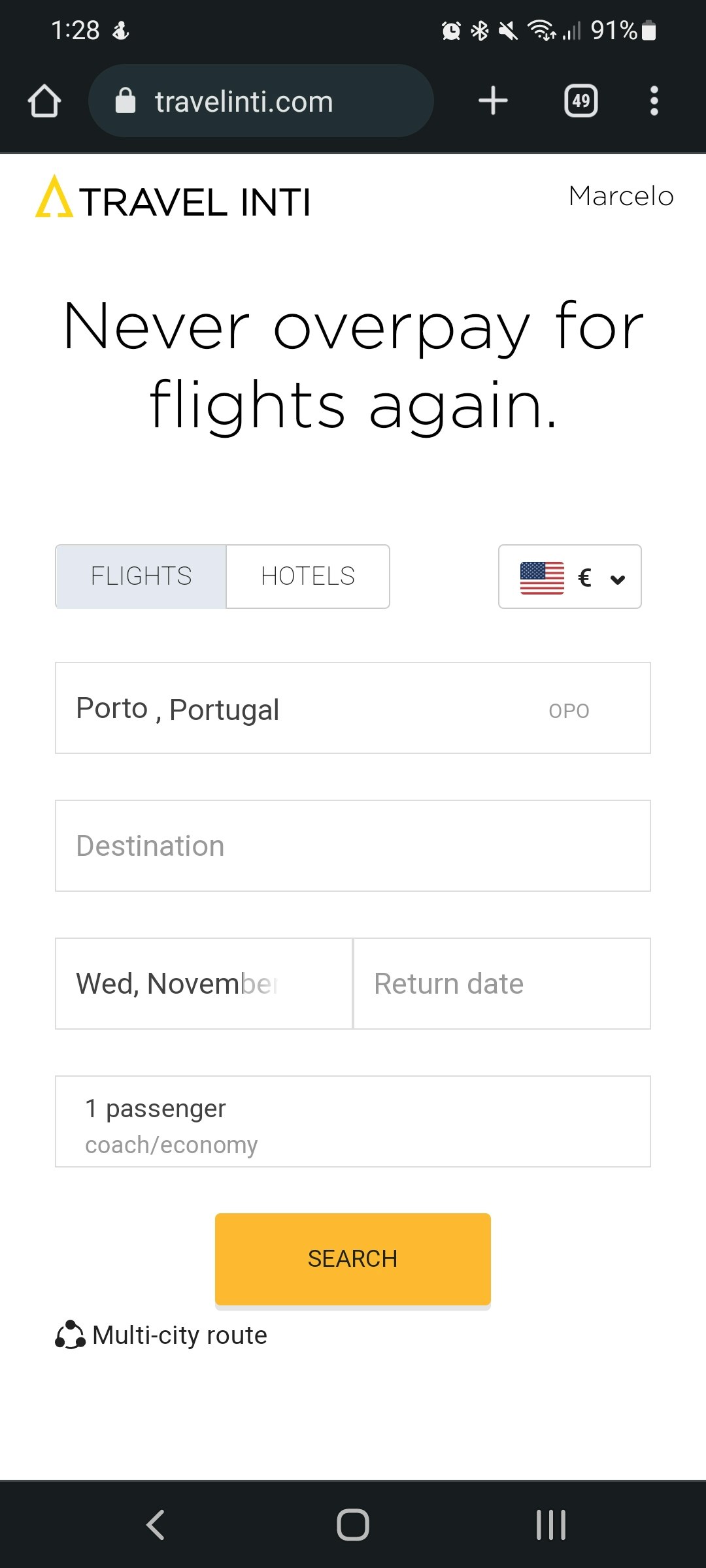
Task: Expand the euro currency dropdown arrow
Action: coord(617,579)
